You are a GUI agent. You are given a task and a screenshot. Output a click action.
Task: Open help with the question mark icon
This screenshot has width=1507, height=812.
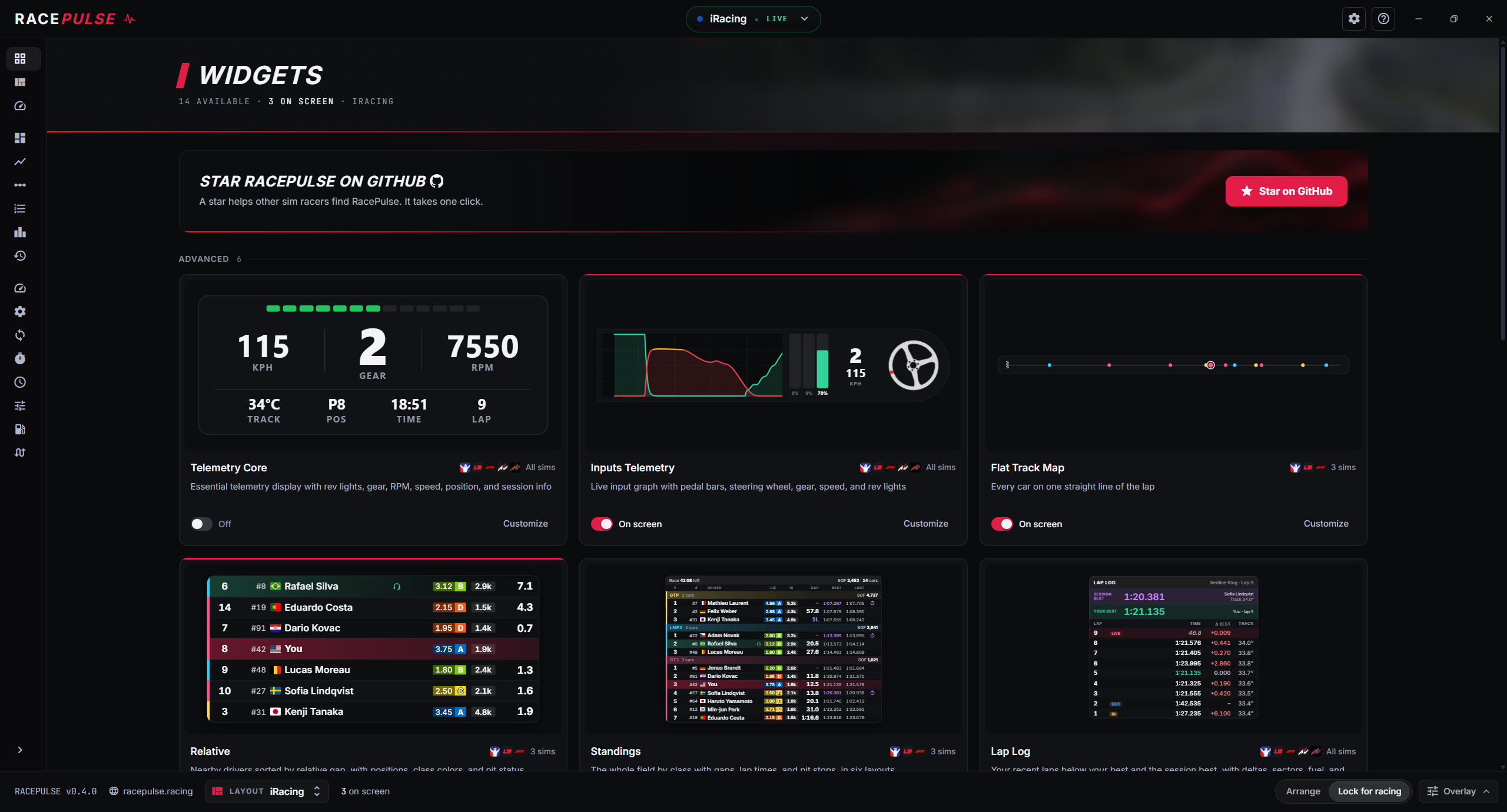(1383, 19)
